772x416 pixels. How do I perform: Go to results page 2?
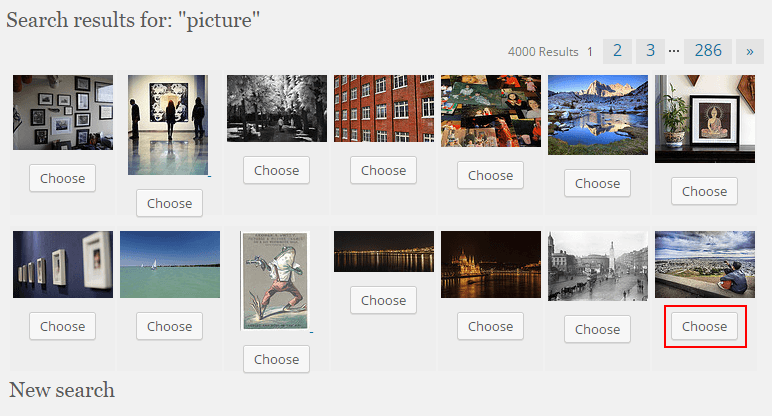[617, 51]
